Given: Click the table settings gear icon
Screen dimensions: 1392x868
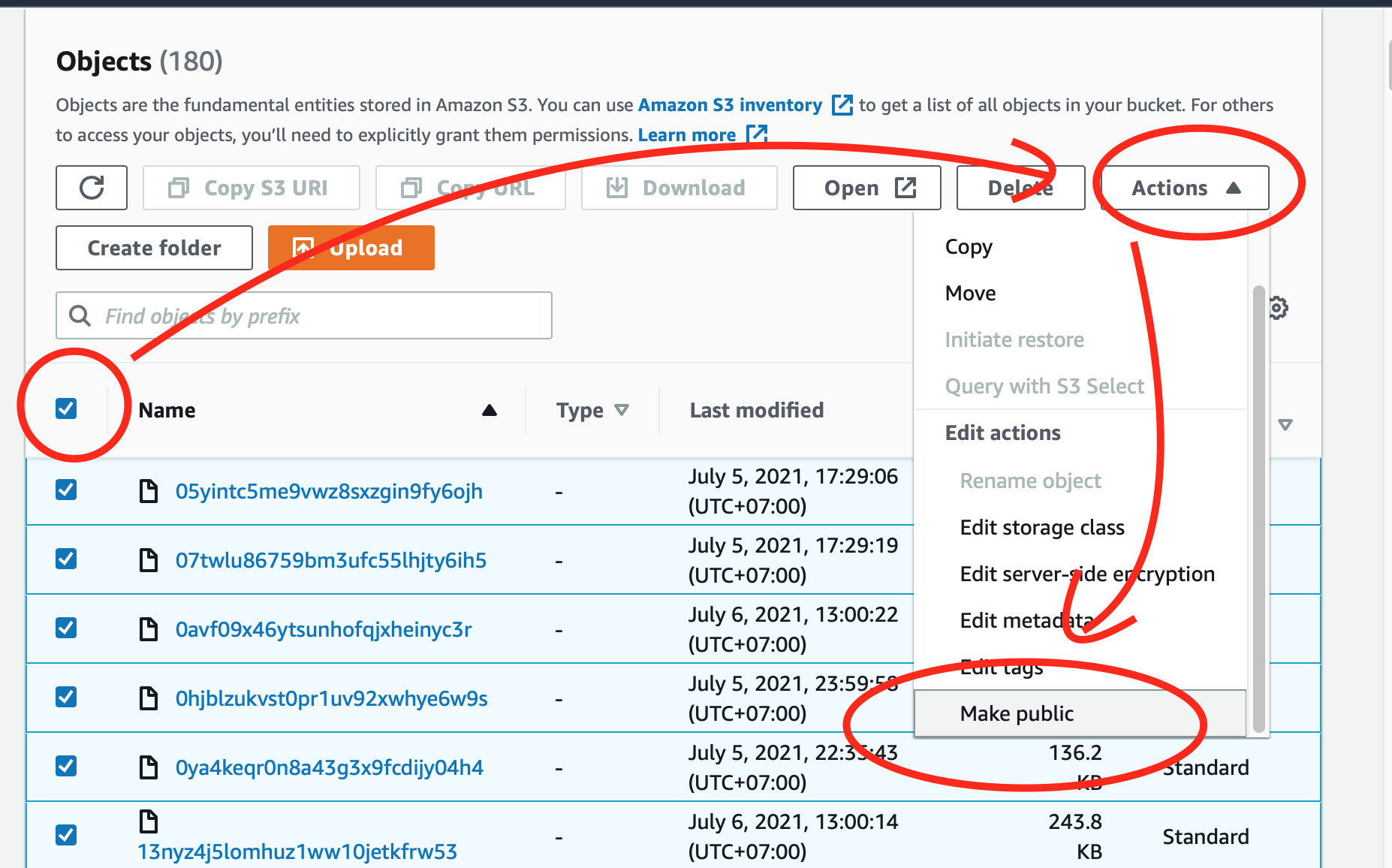Looking at the screenshot, I should [x=1278, y=308].
